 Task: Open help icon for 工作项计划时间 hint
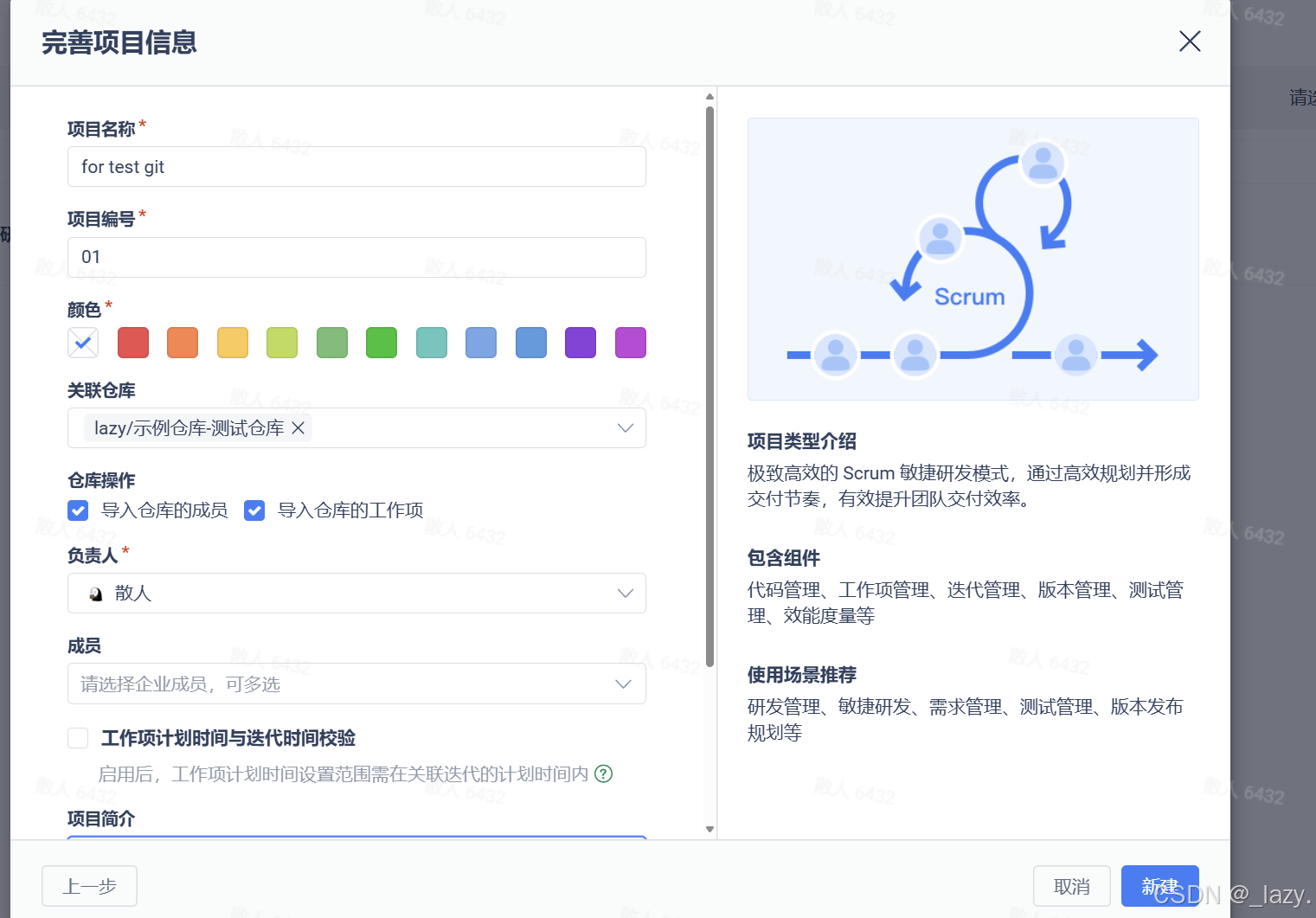604,774
